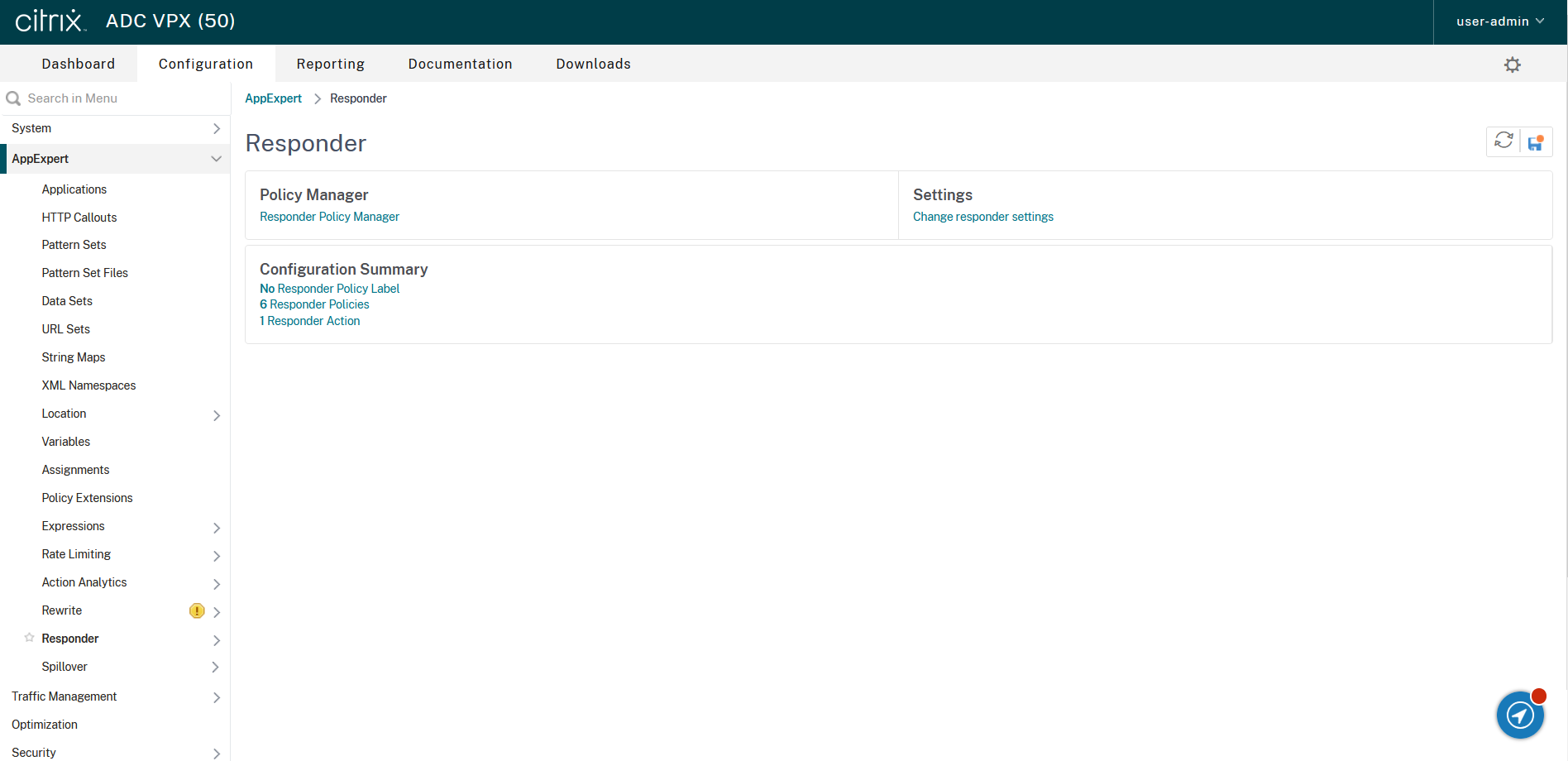Image resolution: width=1568 pixels, height=761 pixels.
Task: Click Change responder settings link
Action: point(983,217)
